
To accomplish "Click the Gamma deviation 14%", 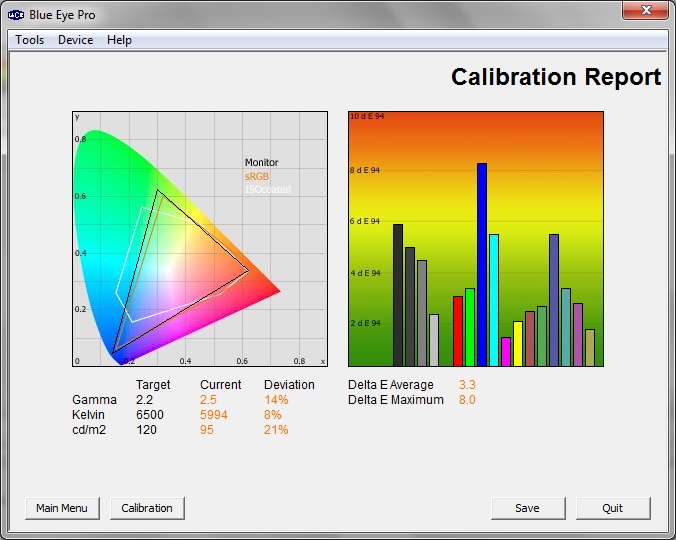I will (x=276, y=400).
